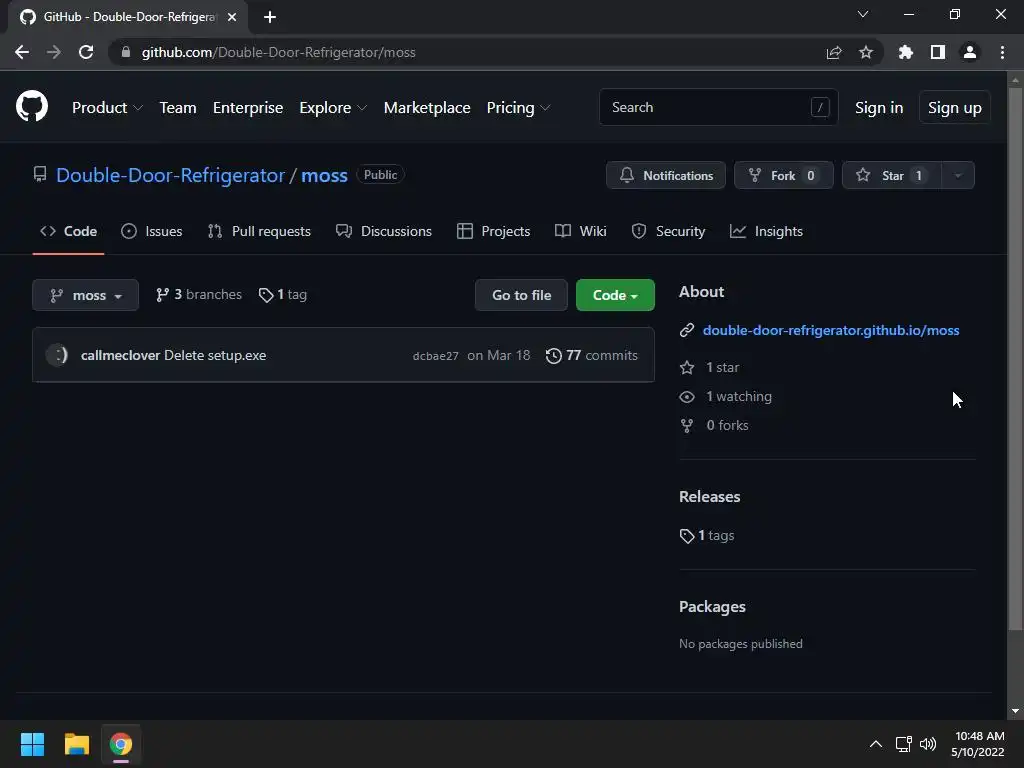Click the volume speaker icon
The image size is (1024, 768).
click(x=927, y=744)
